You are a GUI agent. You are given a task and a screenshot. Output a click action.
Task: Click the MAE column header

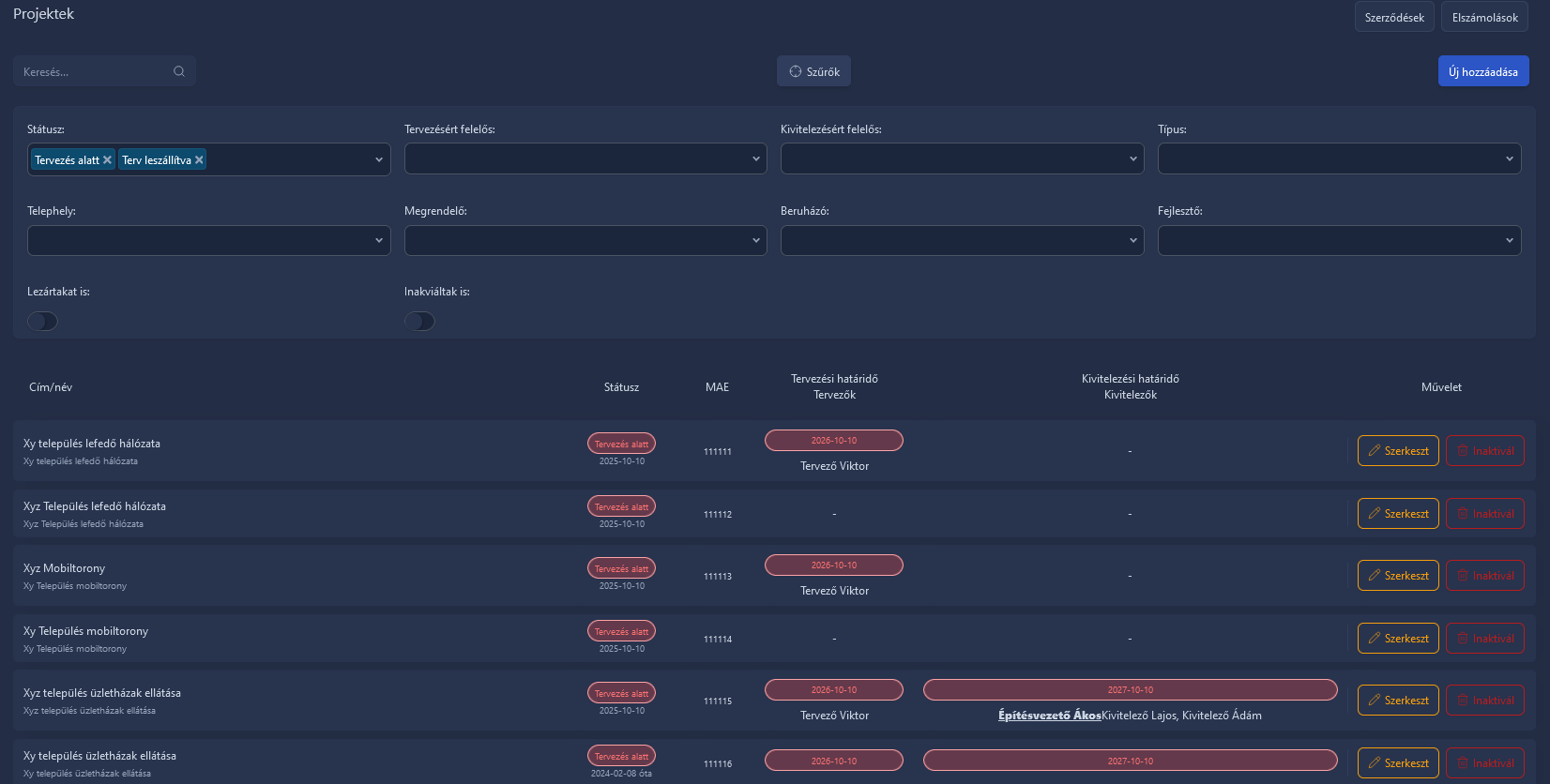tap(717, 387)
